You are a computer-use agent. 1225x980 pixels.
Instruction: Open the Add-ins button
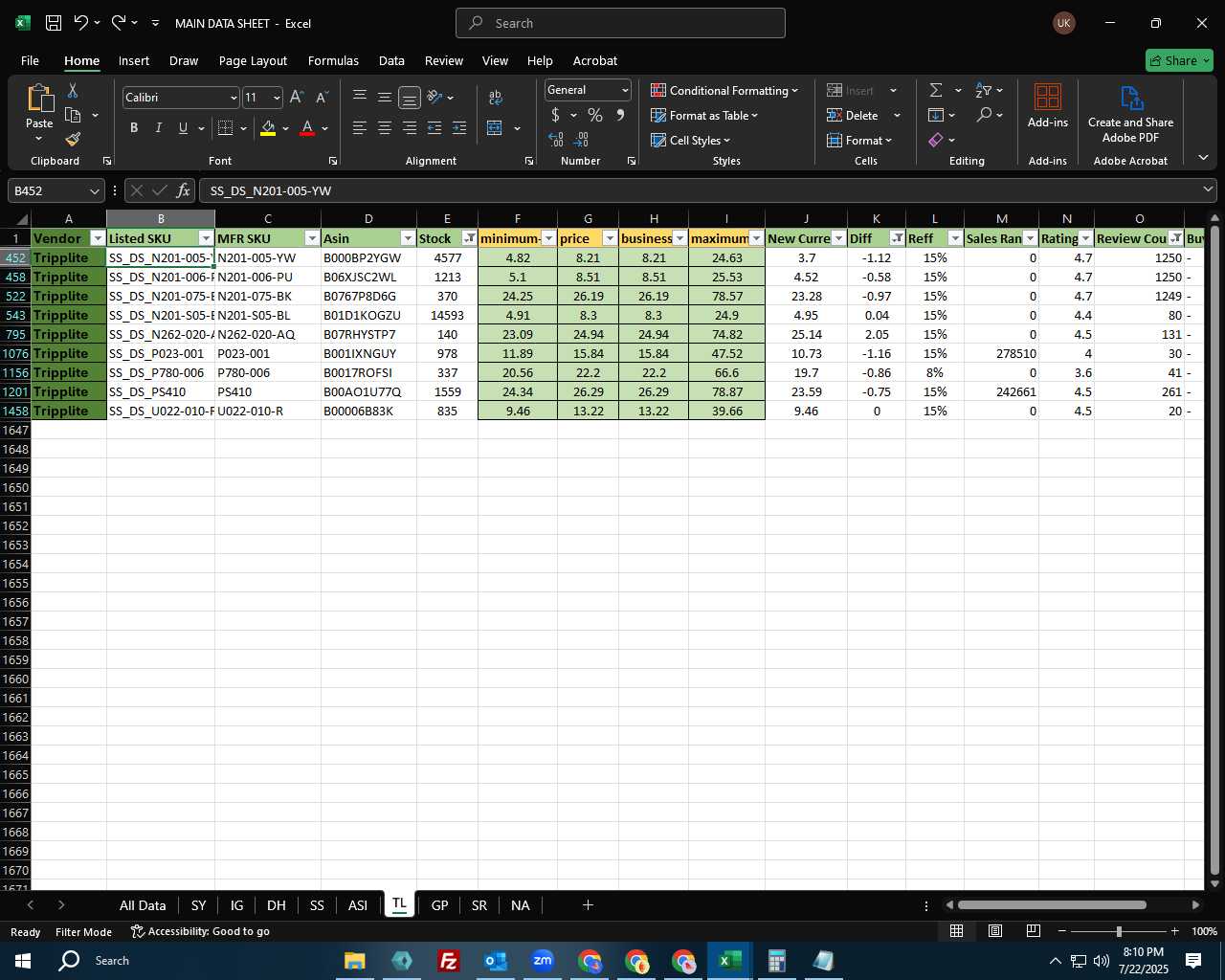pyautogui.click(x=1048, y=105)
